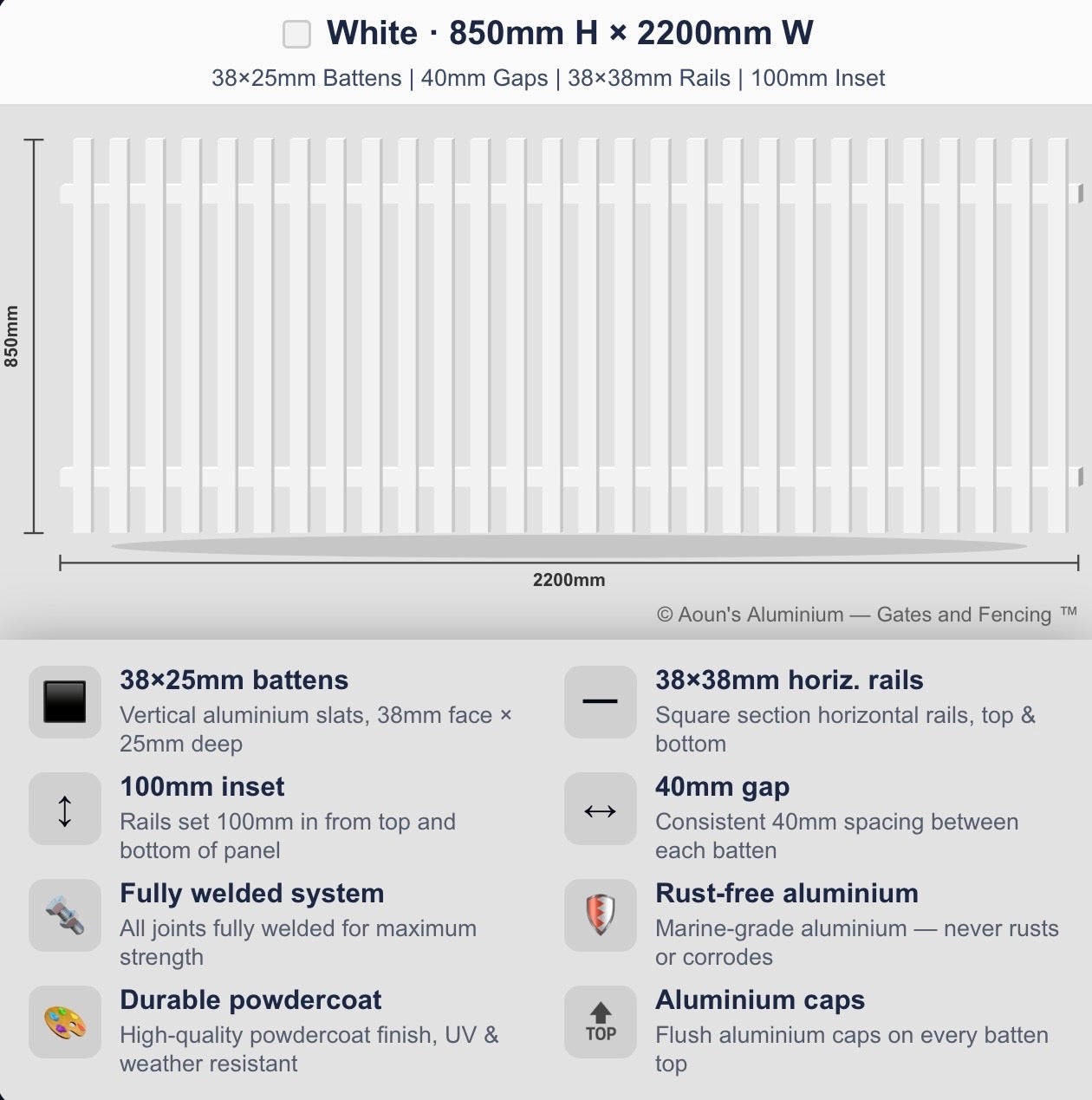Image resolution: width=1092 pixels, height=1100 pixels.
Task: Select the 38×38mm horiz. rails heading
Action: coord(790,680)
